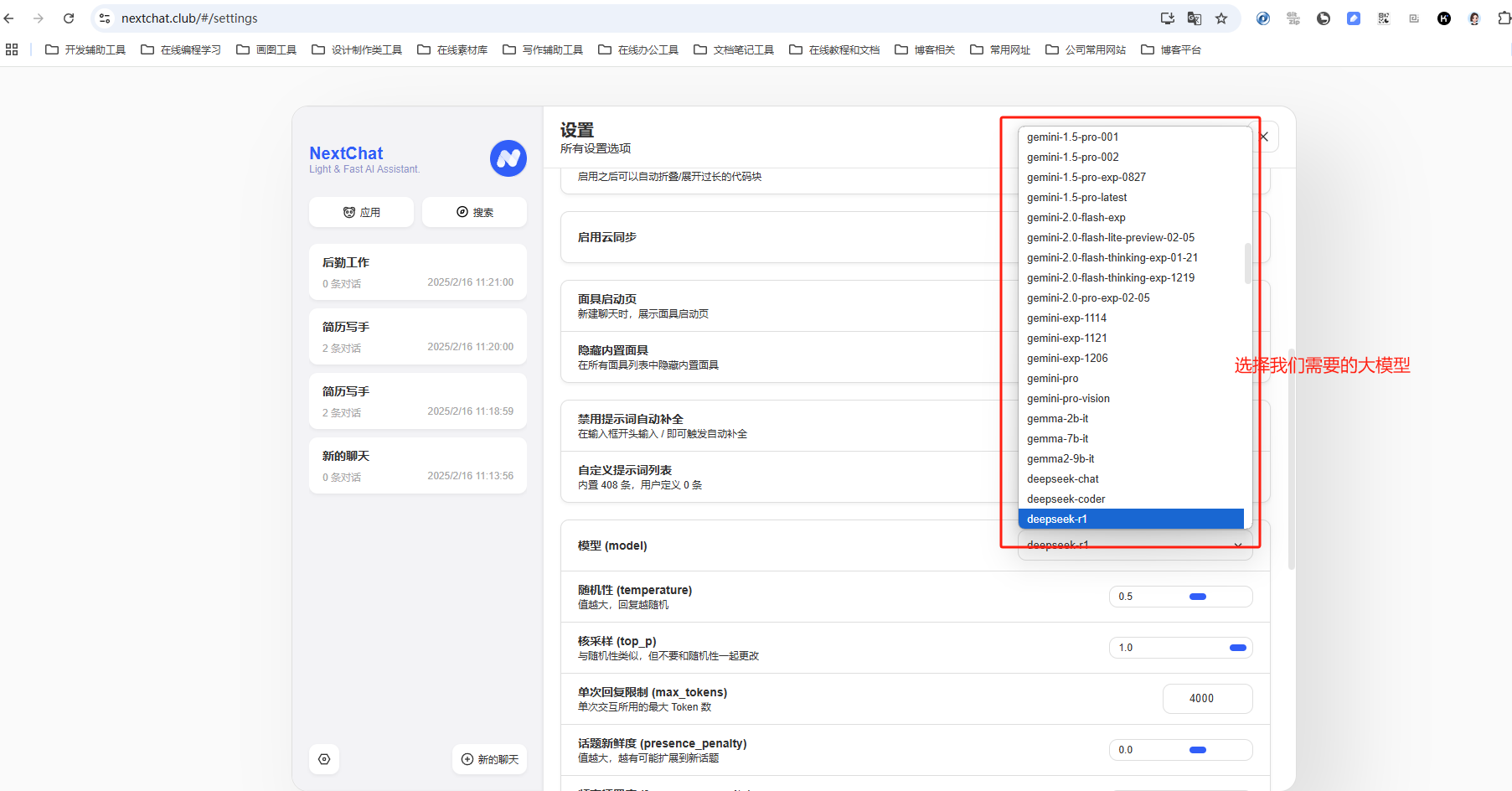Viewport: 1512px width, 791px height.
Task: Open the extensions puzzle icon
Action: click(1504, 18)
